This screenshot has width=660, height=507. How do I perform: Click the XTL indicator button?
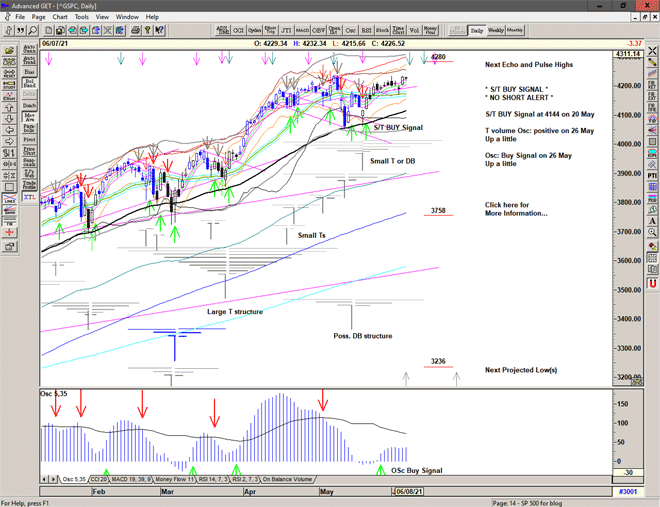pos(29,199)
